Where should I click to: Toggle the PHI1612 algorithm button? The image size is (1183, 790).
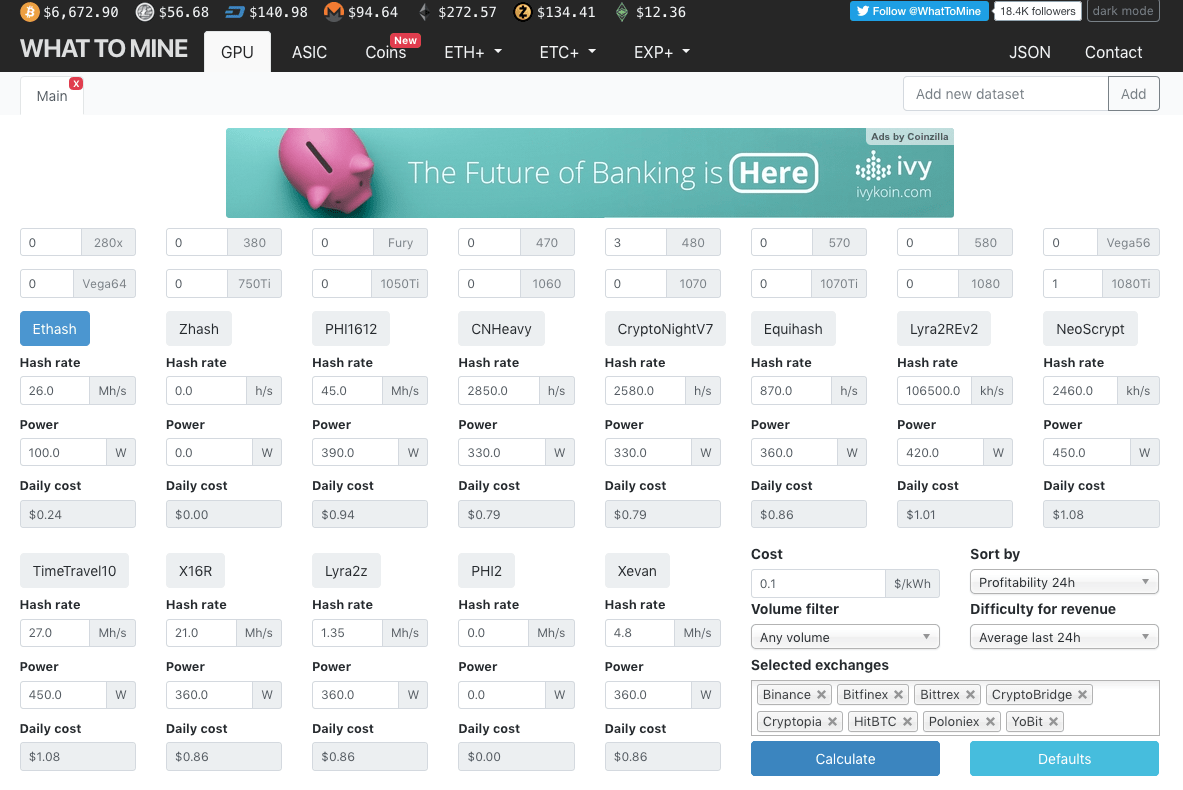(351, 329)
